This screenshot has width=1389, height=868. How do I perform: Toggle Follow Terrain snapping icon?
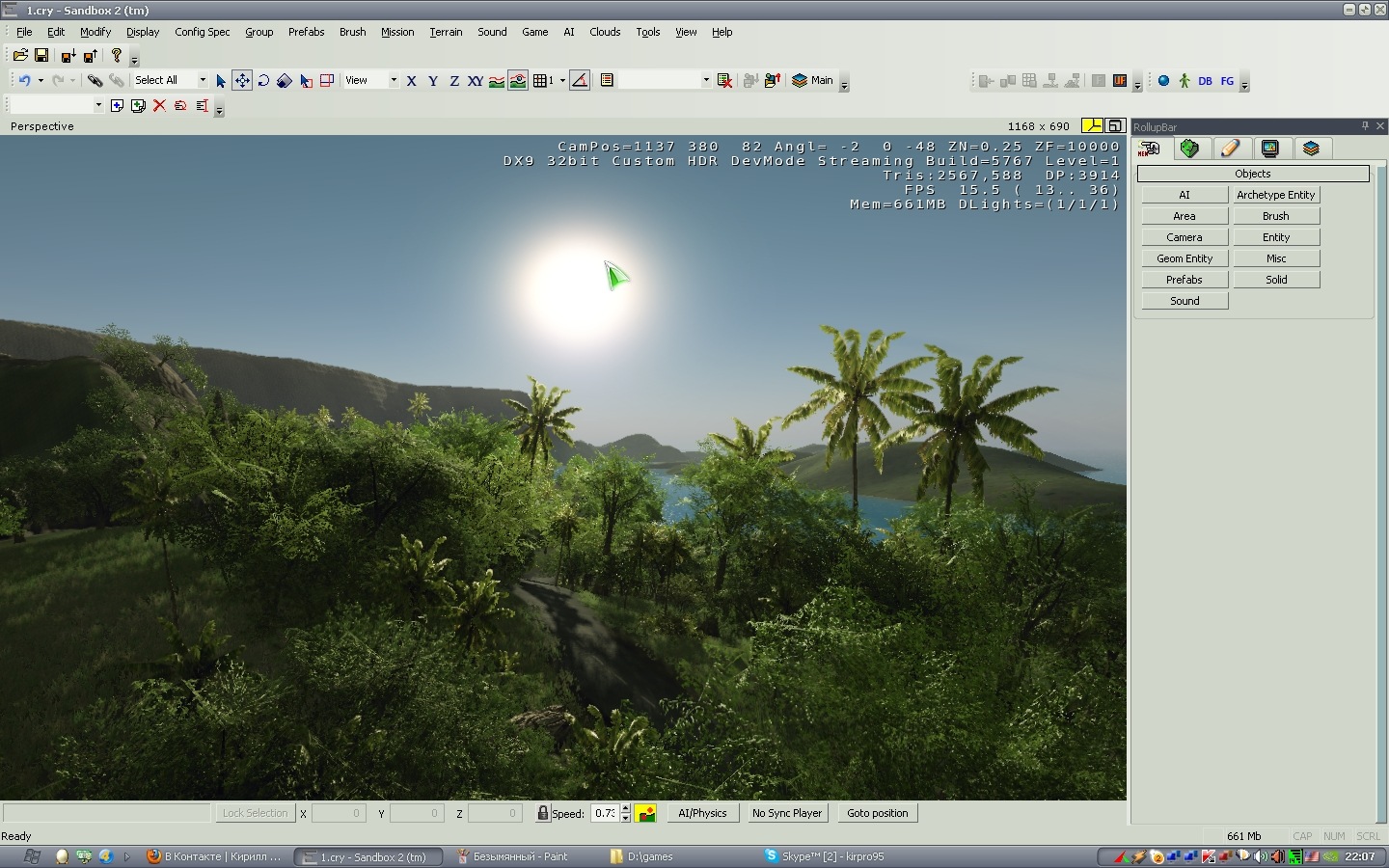point(497,81)
